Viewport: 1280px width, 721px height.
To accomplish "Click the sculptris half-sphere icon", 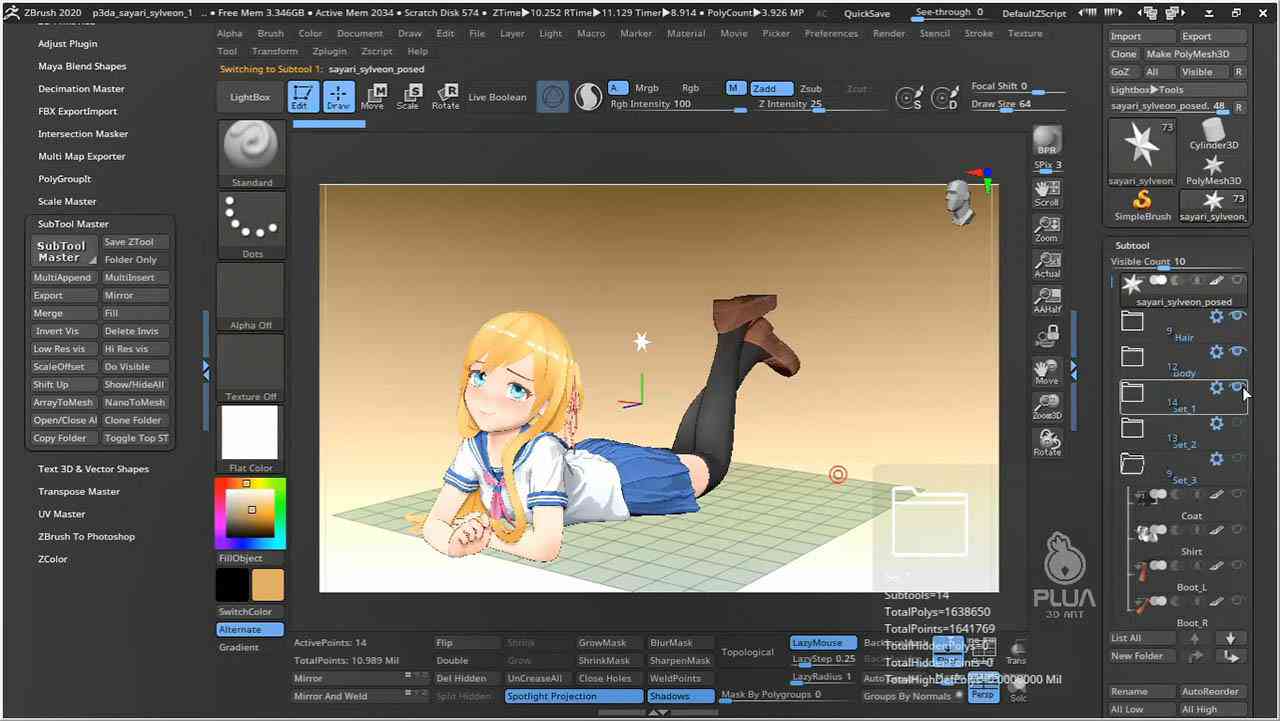I will (588, 97).
